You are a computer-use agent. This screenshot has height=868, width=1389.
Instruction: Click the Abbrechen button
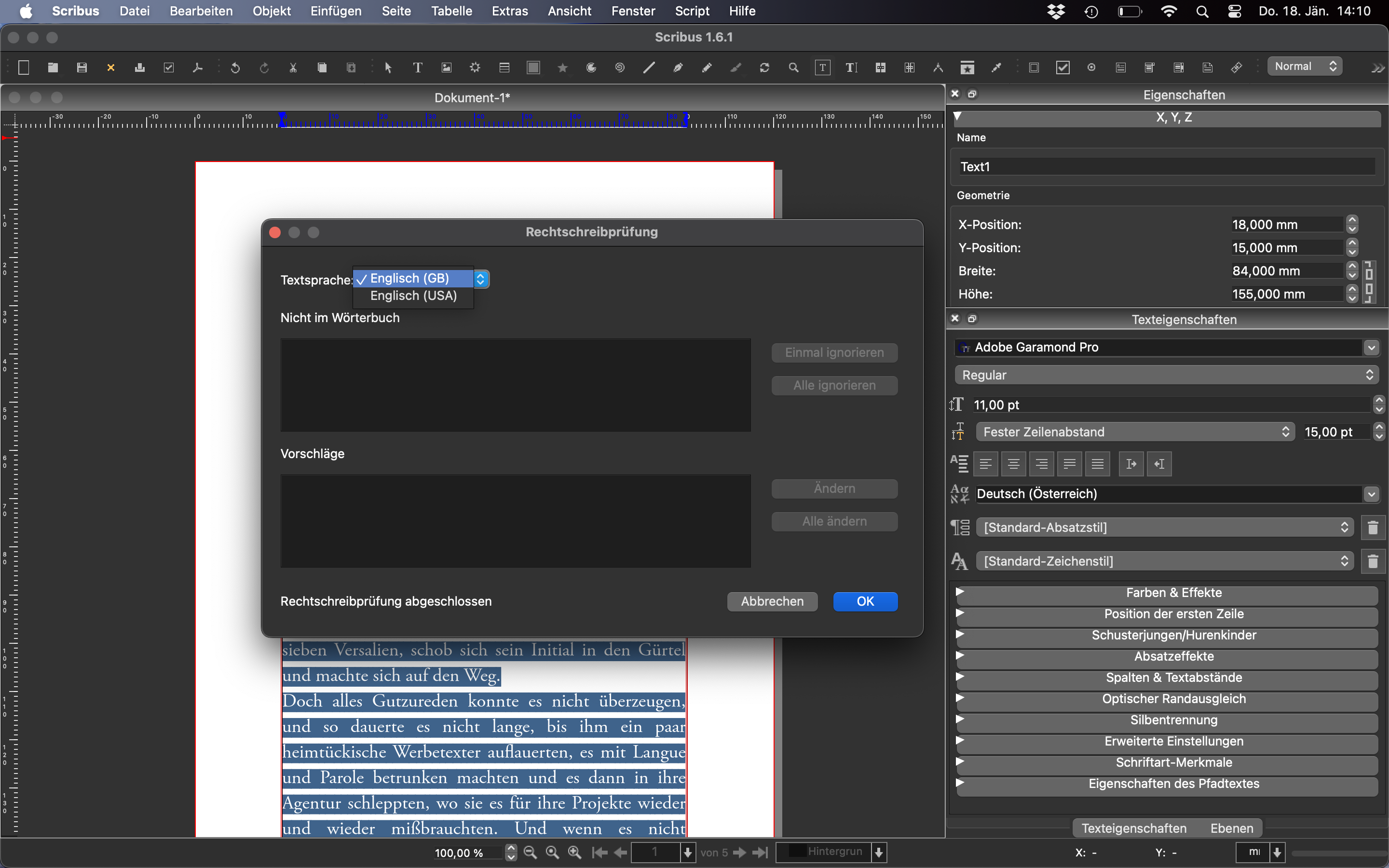coord(771,601)
